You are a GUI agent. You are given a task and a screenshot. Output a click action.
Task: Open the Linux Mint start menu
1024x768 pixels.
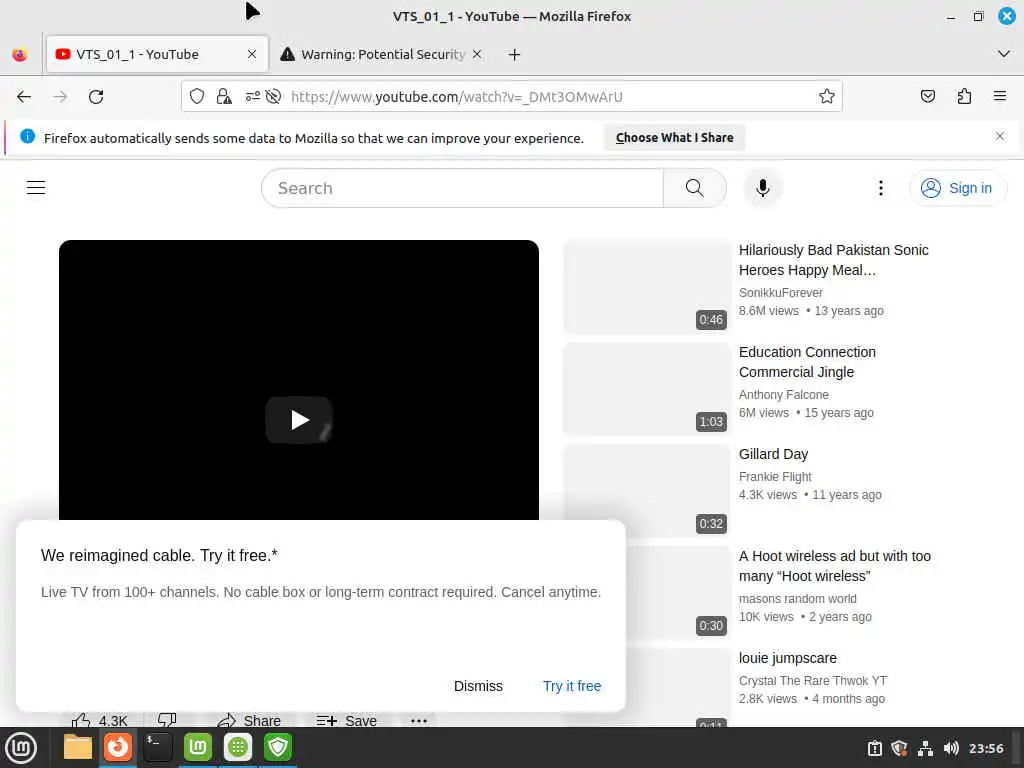coord(21,748)
